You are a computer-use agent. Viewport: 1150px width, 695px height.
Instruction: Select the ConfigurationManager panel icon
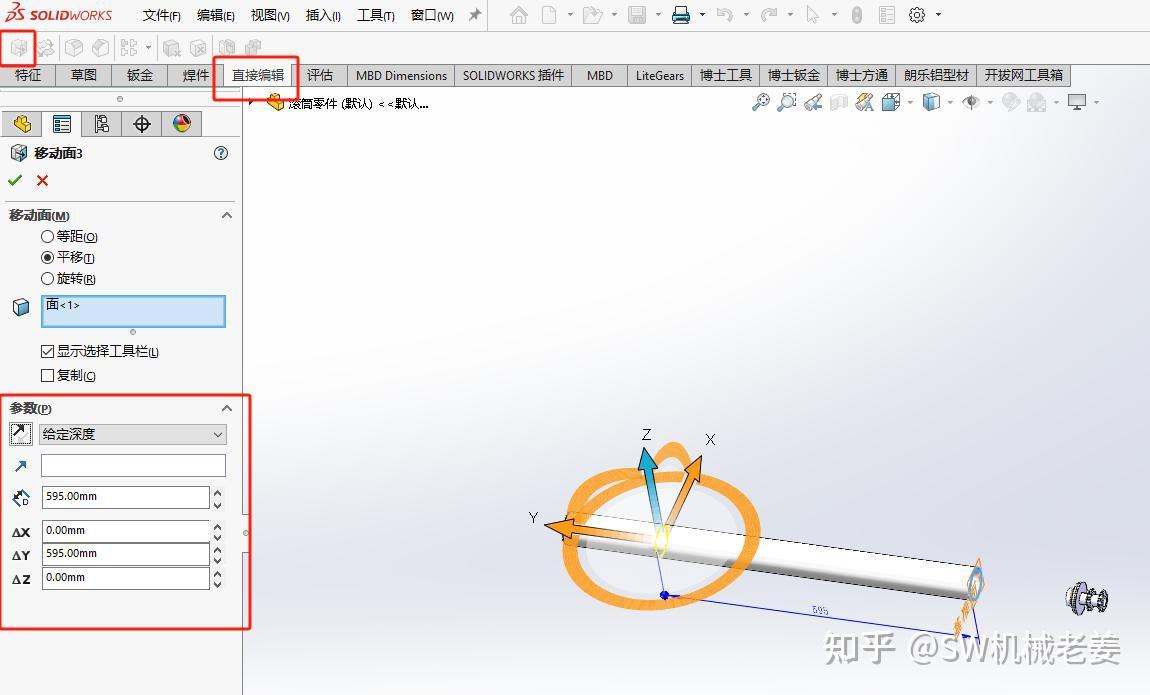(x=101, y=123)
